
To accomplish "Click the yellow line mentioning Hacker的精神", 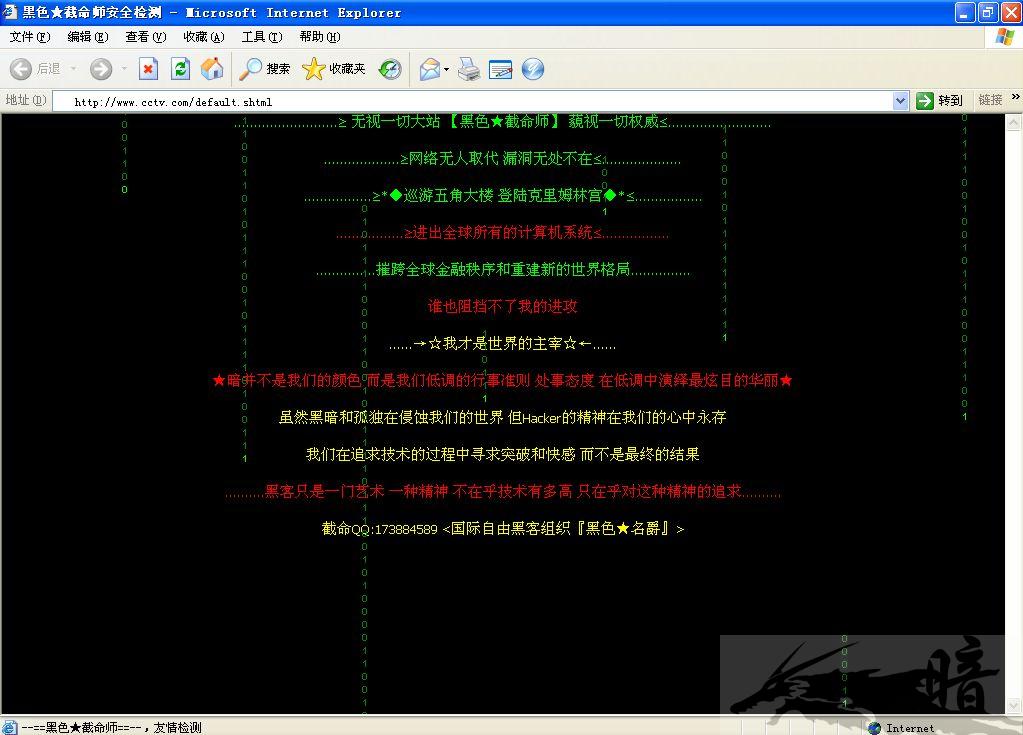I will coord(502,417).
